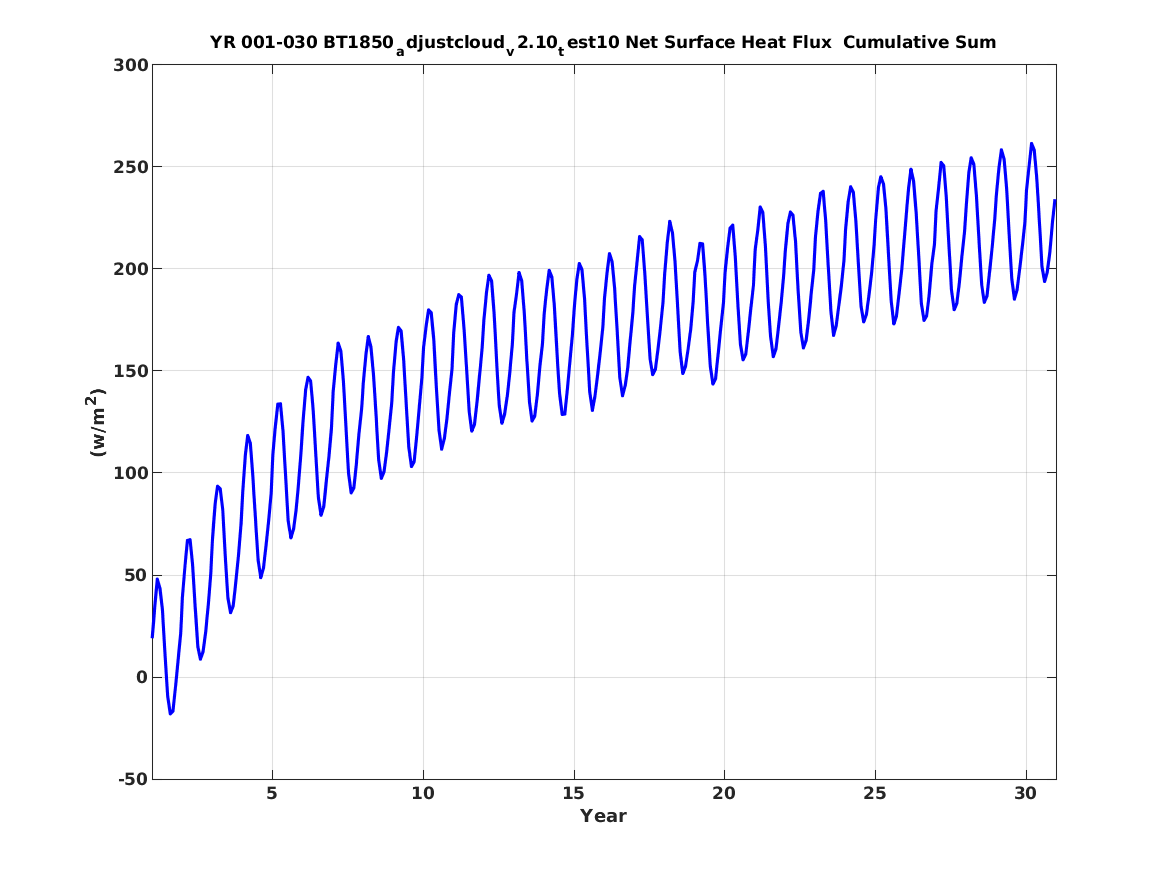Click the plot title 'Net Surface Heat Flux Cumulative Sum'

[603, 43]
